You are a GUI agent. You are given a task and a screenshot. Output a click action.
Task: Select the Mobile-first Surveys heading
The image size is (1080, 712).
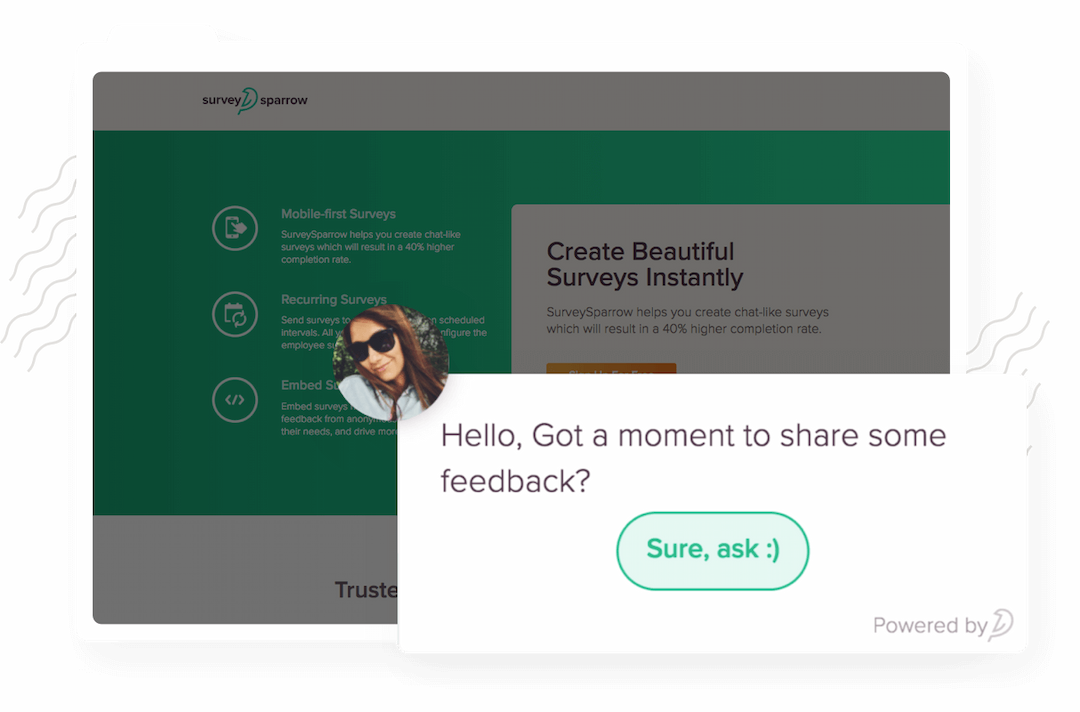(x=338, y=214)
